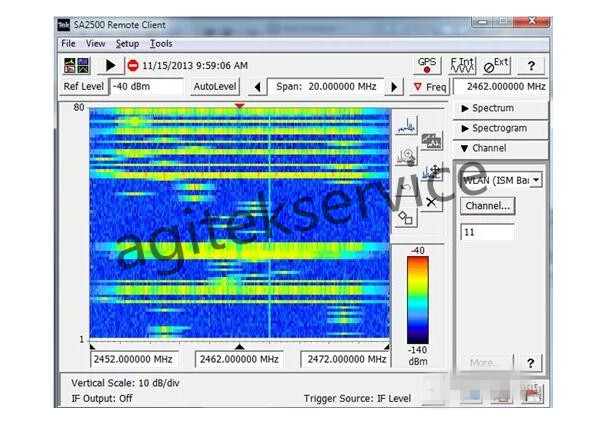Viewport: 602px width, 421px height.
Task: Click the color scale legend bar
Action: coord(417,299)
